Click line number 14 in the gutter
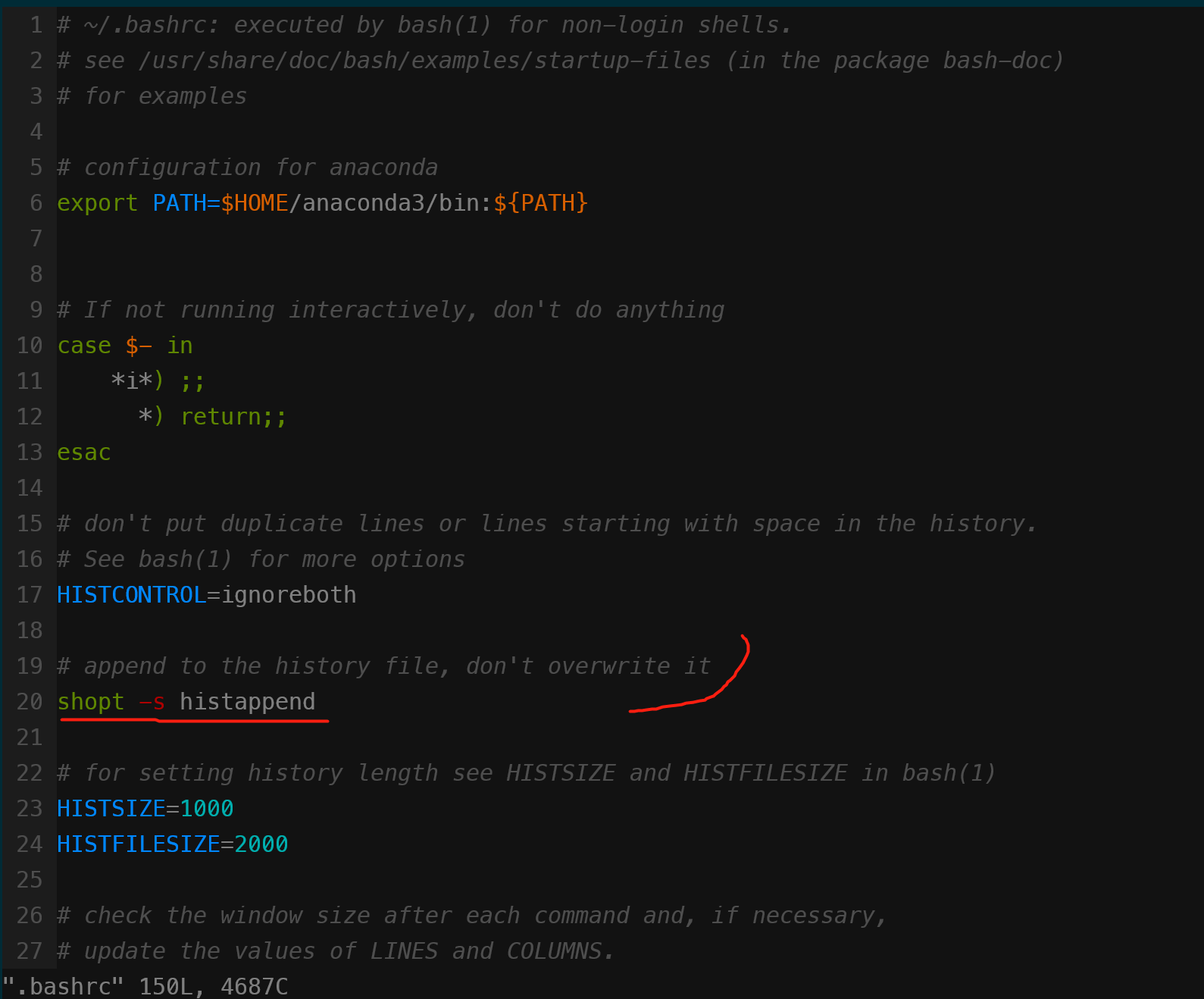 coord(30,488)
